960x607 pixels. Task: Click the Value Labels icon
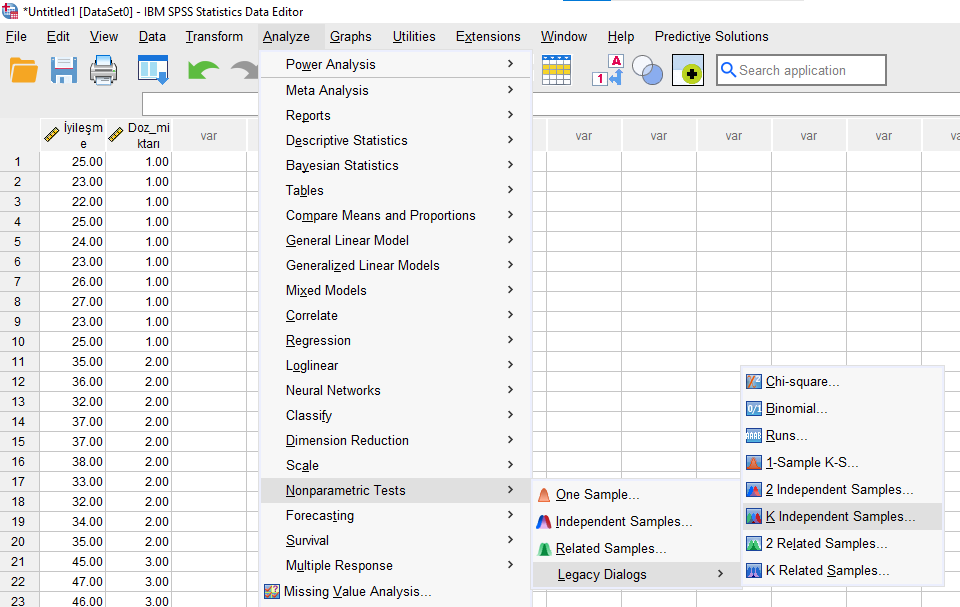pyautogui.click(x=607, y=70)
